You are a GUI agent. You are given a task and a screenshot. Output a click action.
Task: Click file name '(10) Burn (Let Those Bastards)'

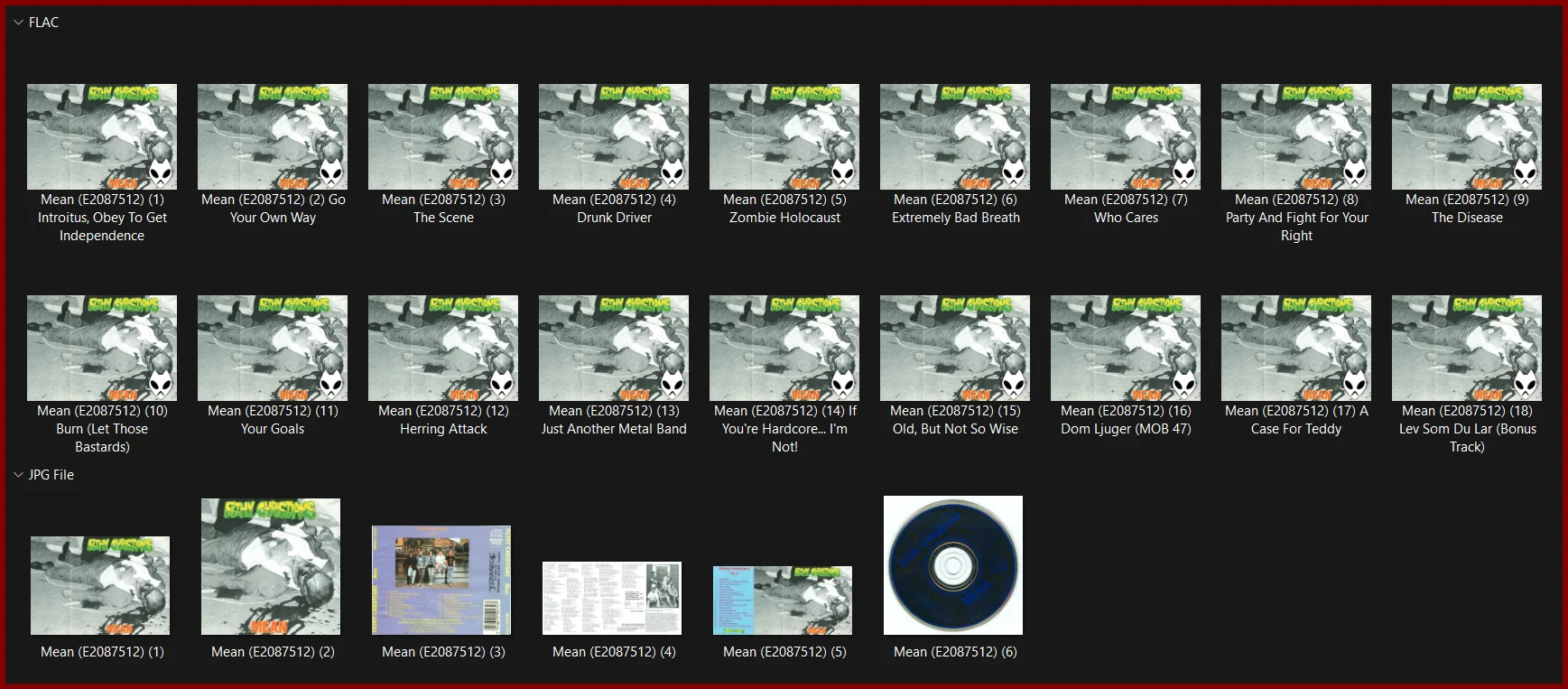102,429
